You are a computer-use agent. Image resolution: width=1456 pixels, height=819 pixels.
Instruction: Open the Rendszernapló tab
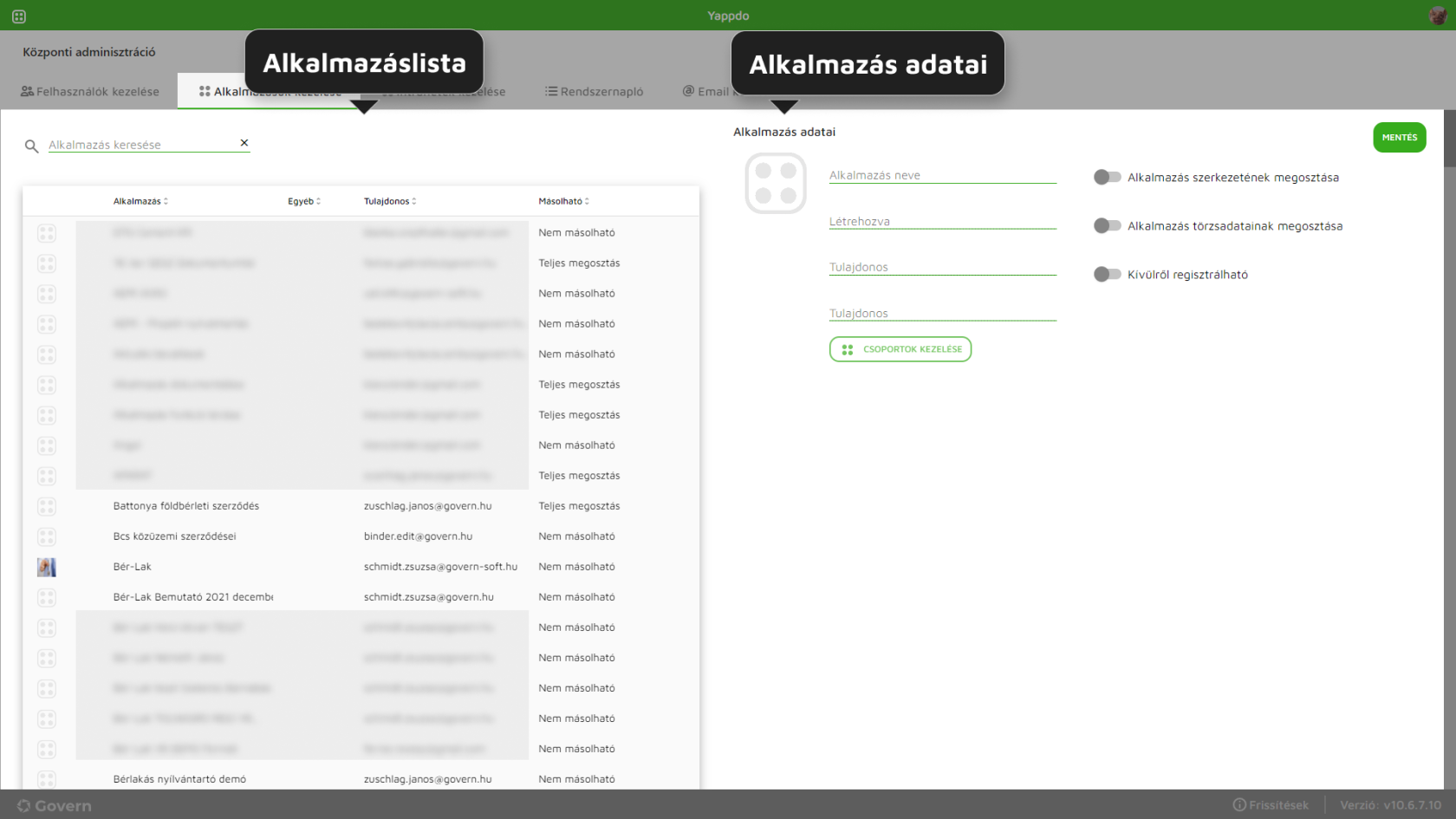pos(595,92)
